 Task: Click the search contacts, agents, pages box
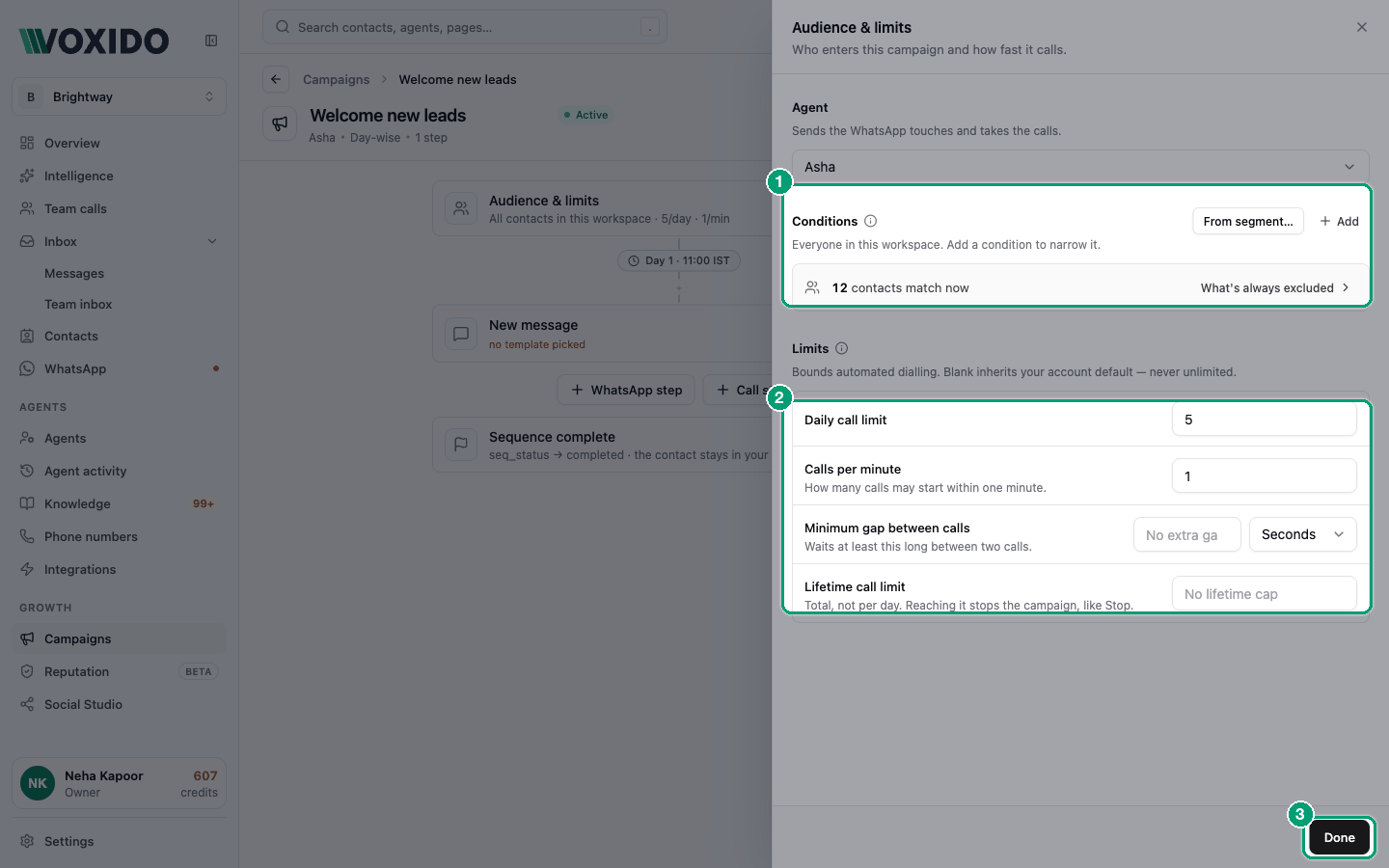465,27
